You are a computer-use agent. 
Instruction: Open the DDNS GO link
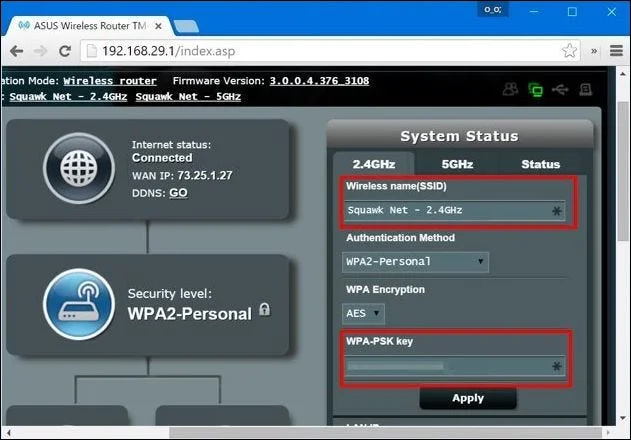[178, 193]
